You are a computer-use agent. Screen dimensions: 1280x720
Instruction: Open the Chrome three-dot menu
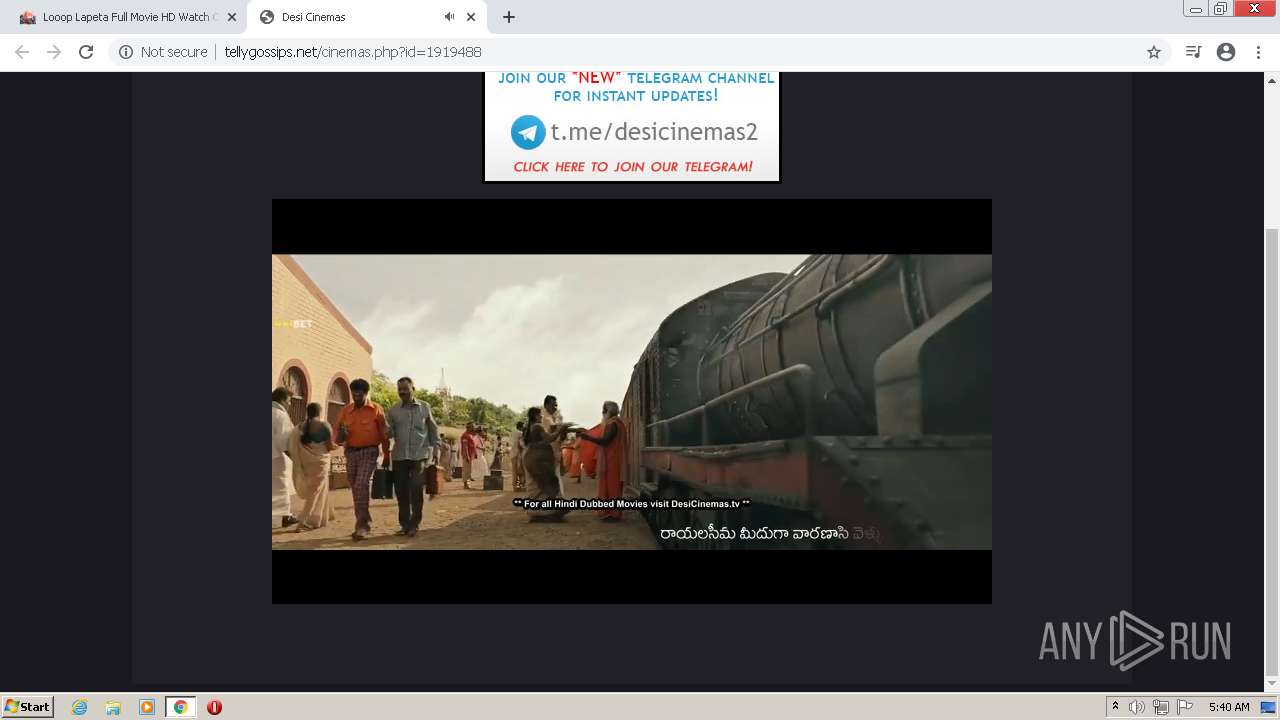[x=1258, y=52]
